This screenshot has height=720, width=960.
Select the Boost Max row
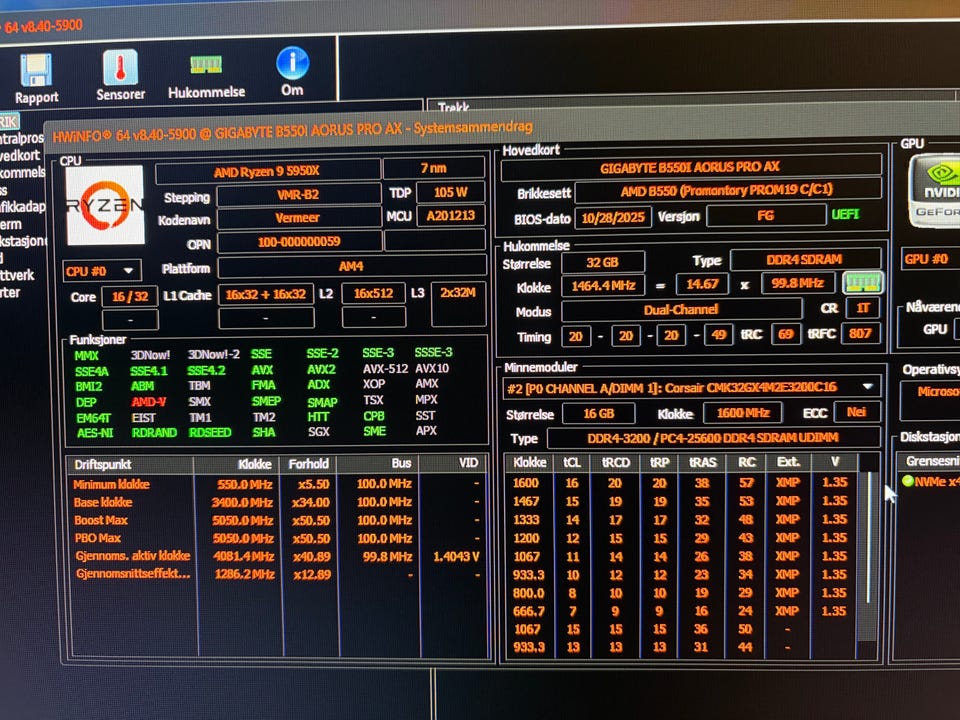click(x=277, y=520)
